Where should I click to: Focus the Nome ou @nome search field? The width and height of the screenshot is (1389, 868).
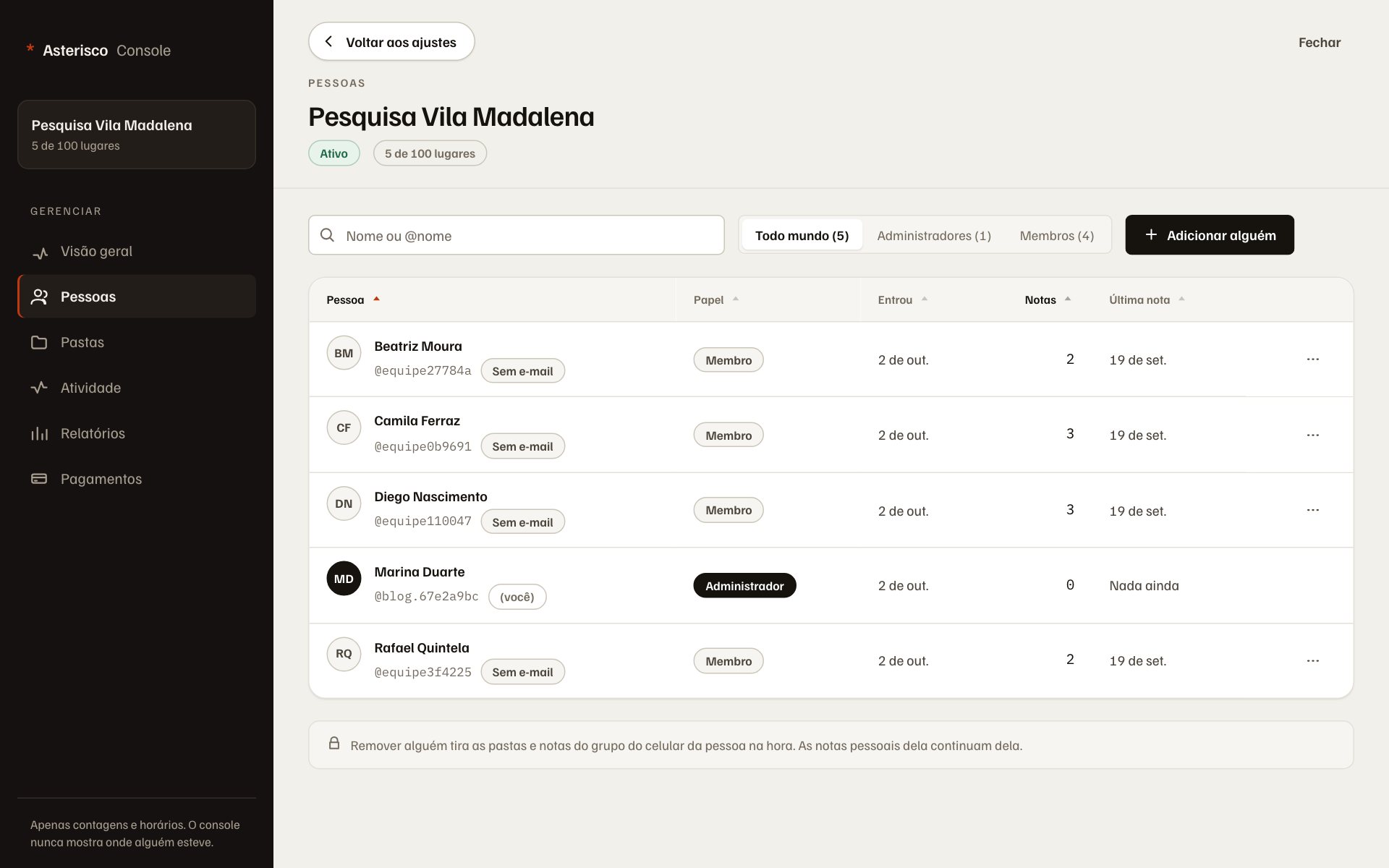[516, 235]
